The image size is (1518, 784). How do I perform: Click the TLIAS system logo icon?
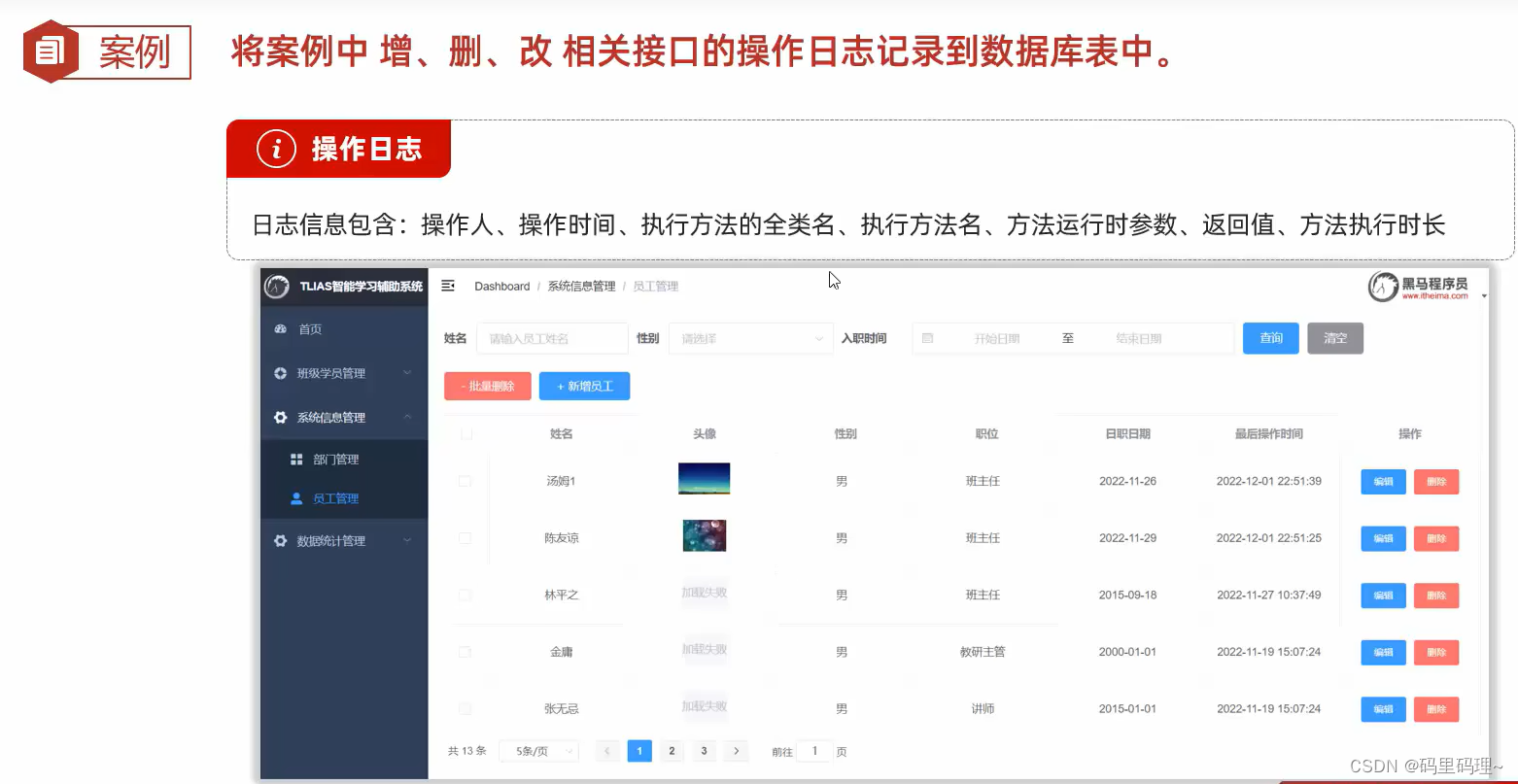[277, 287]
